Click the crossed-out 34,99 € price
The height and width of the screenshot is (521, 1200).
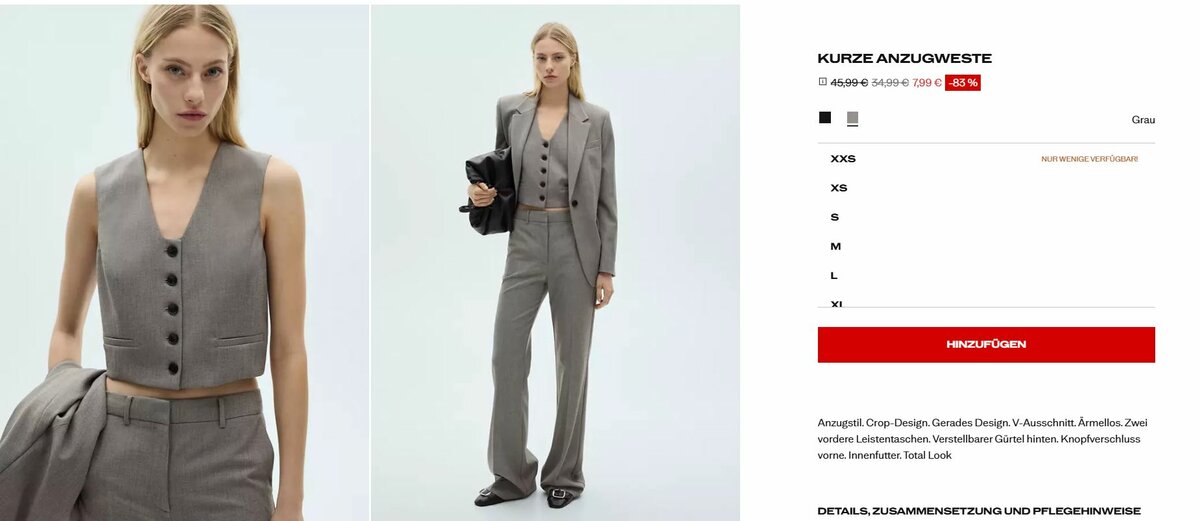coord(890,83)
